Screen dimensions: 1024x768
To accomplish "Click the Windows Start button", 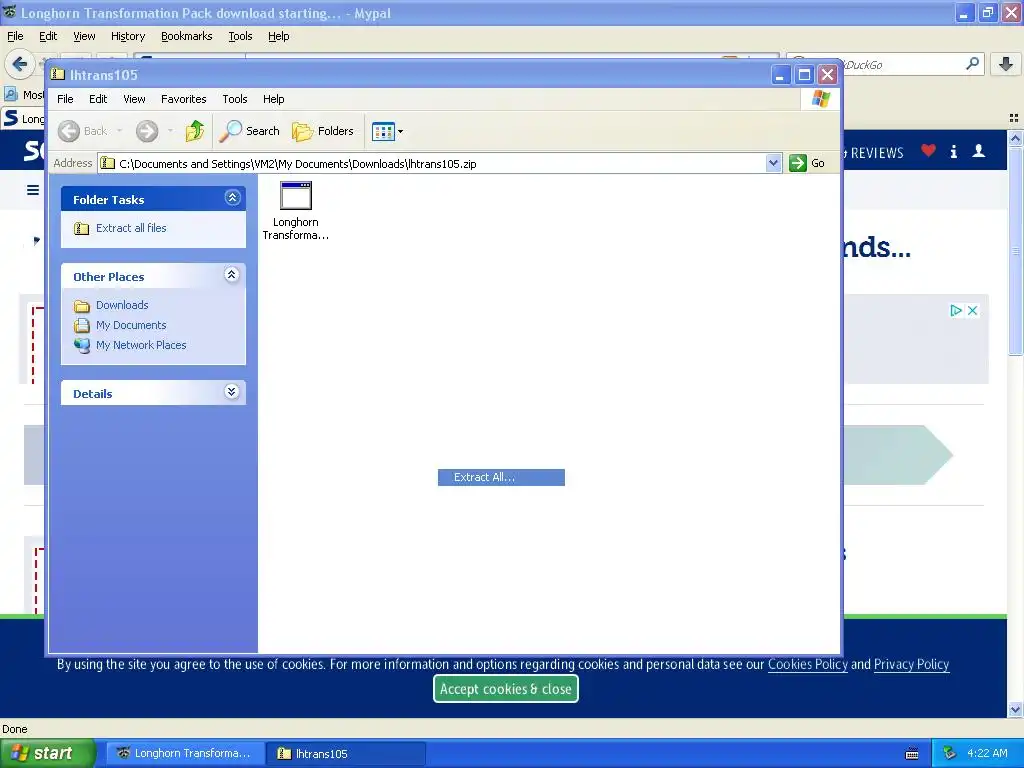I will pyautogui.click(x=47, y=753).
